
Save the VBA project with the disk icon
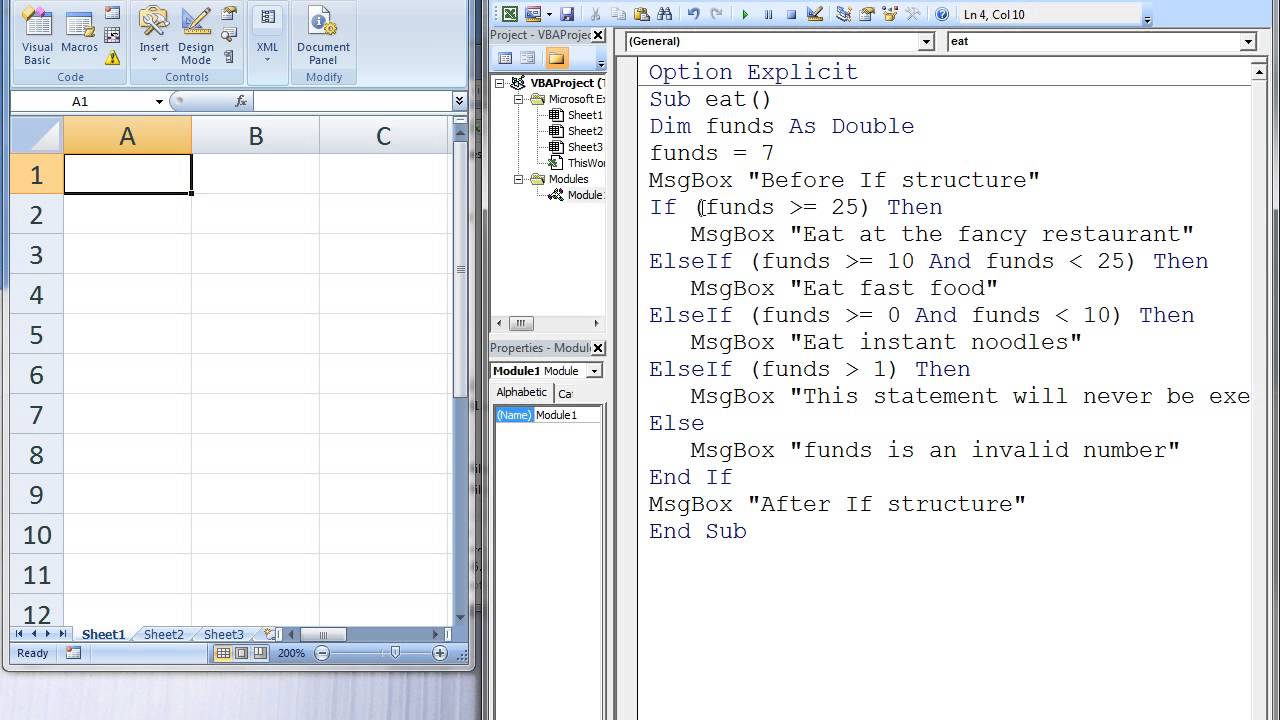click(x=567, y=14)
